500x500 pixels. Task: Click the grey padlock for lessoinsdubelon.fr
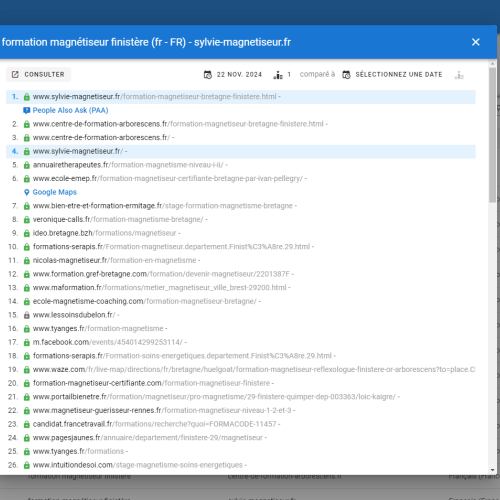[27, 315]
